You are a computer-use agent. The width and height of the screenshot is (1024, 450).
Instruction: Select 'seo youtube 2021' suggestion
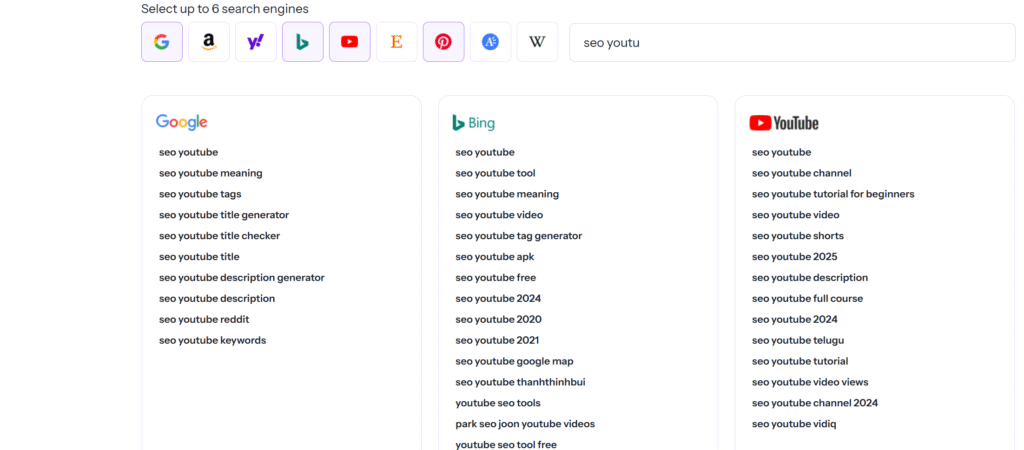click(x=497, y=340)
